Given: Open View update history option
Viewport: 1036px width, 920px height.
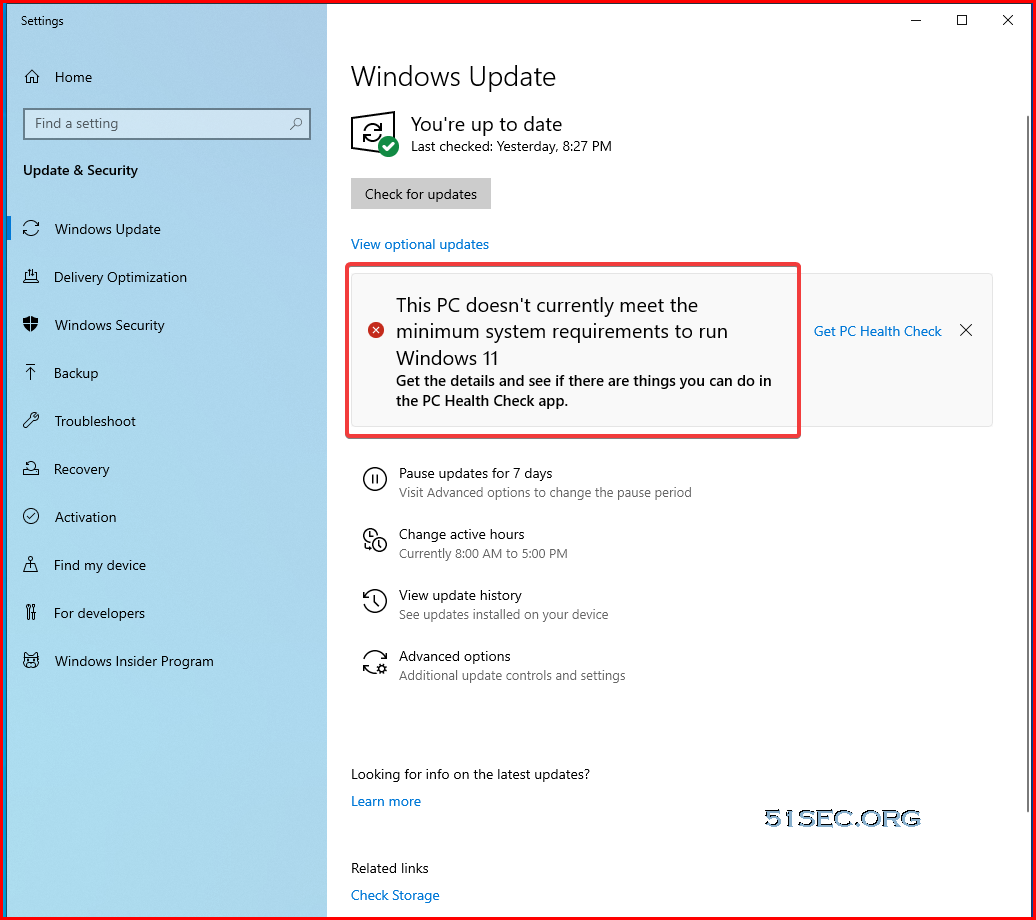Looking at the screenshot, I should pyautogui.click(x=460, y=595).
